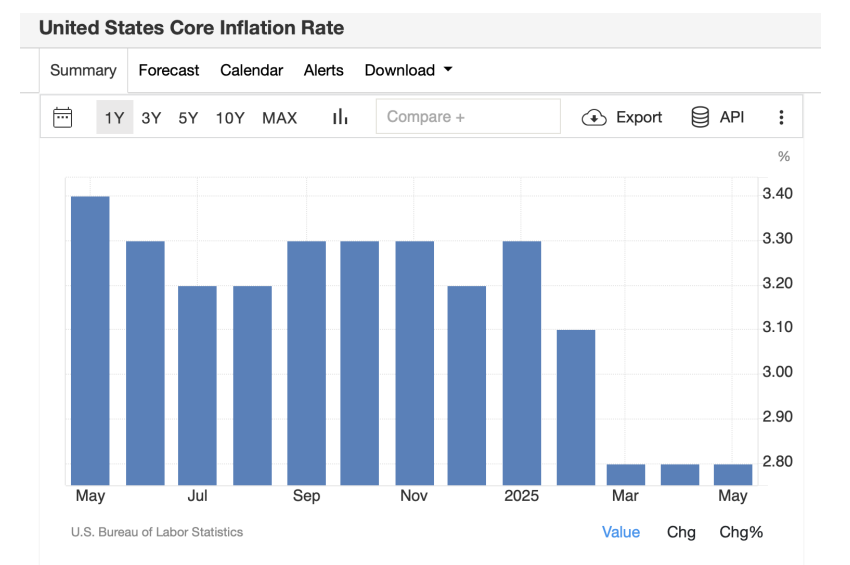Screen dimensions: 850x565
Task: Open the calendar date range picker icon
Action: 62,117
